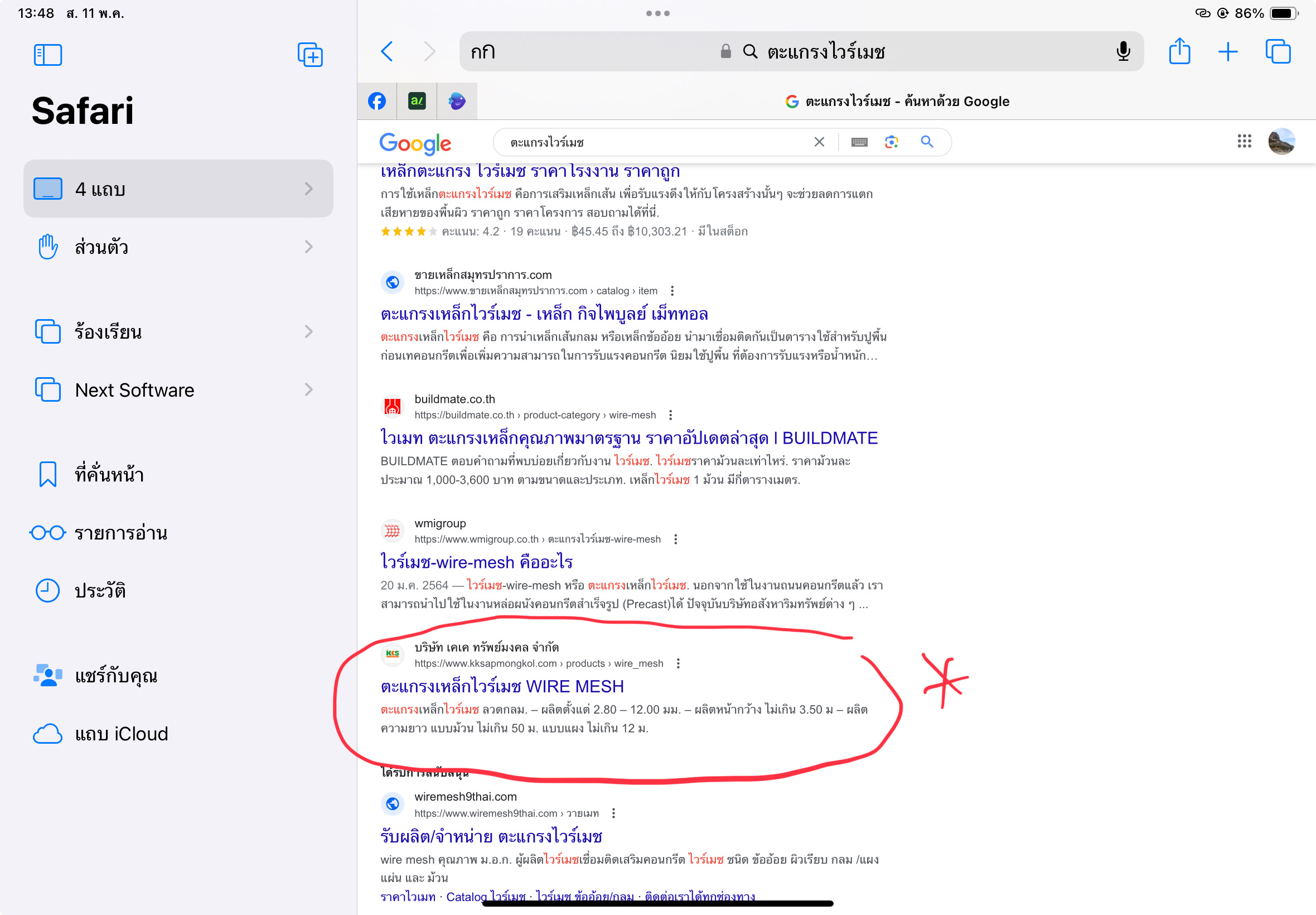Open the ที่คั่นหน้า bookmarks item
1316x915 pixels.
point(109,475)
